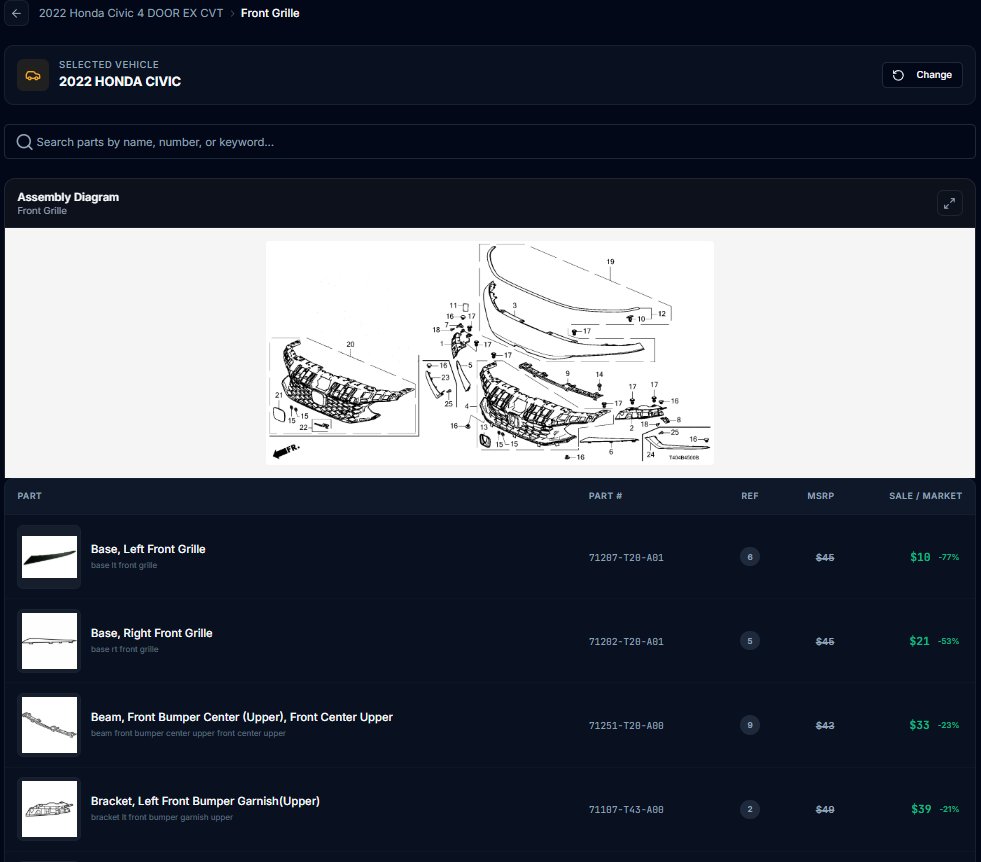The image size is (981, 862).
Task: Click the -23% discount label
Action: point(948,725)
